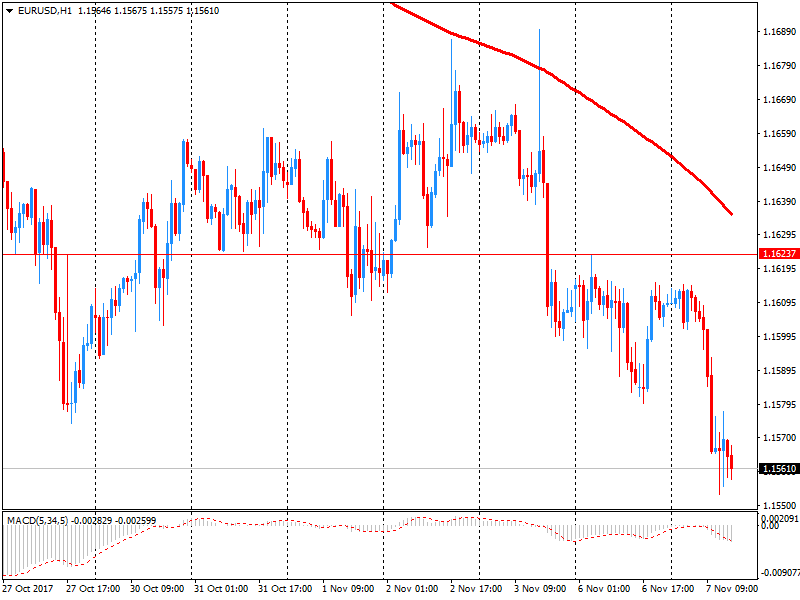The width and height of the screenshot is (800, 600).
Task: Click the 1.15500 price axis label
Action: click(x=779, y=505)
